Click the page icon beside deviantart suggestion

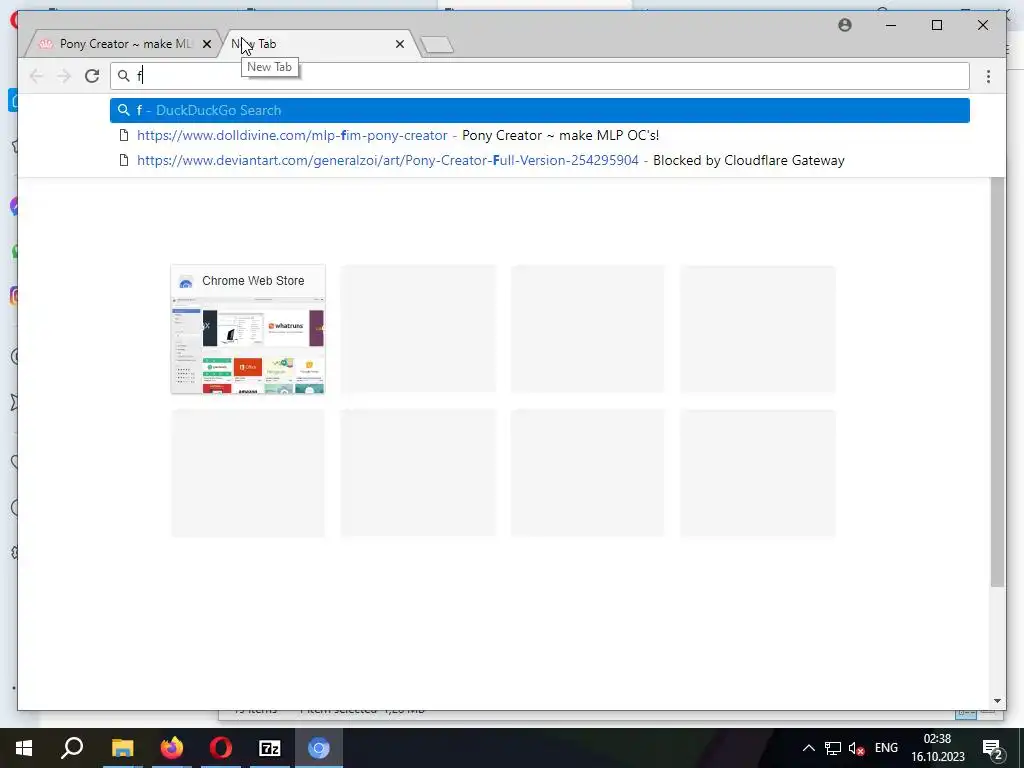pyautogui.click(x=123, y=160)
